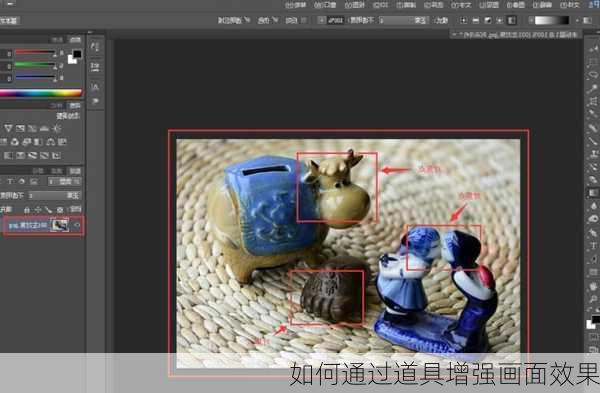Toggle the Transparency checkbox in options bar

point(248,20)
